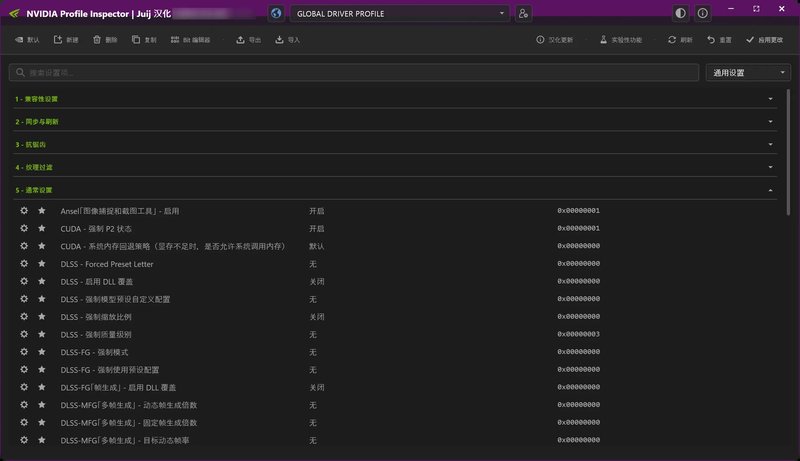
Task: Click the 默认 NVIDIA default toolbar button
Action: tap(27, 40)
